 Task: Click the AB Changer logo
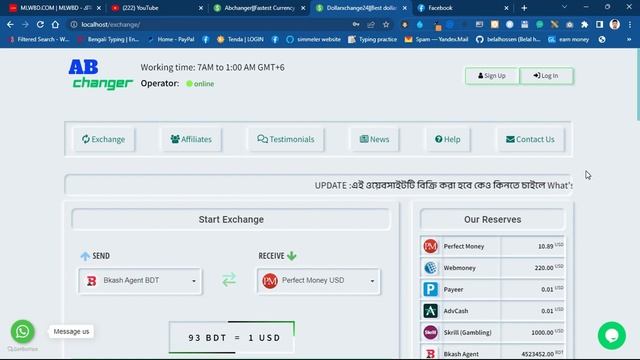click(x=100, y=74)
